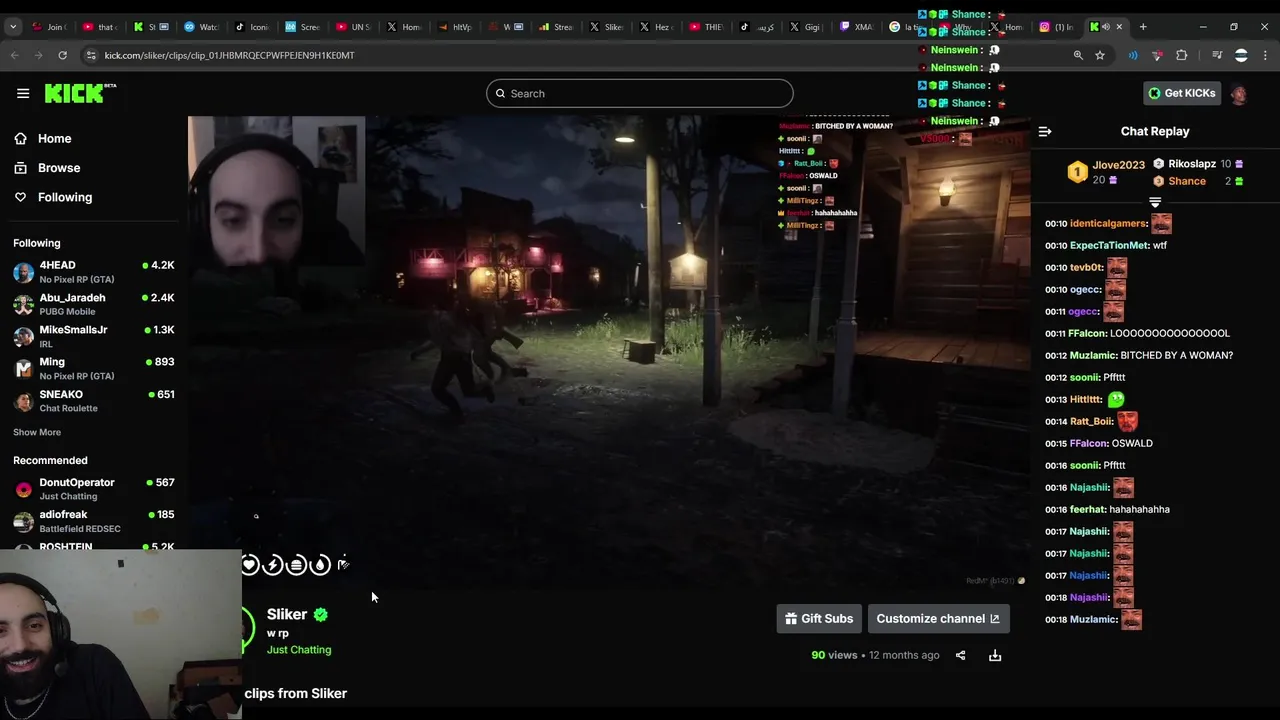Click the share icon below the clip
The width and height of the screenshot is (1280, 720).
click(x=960, y=655)
